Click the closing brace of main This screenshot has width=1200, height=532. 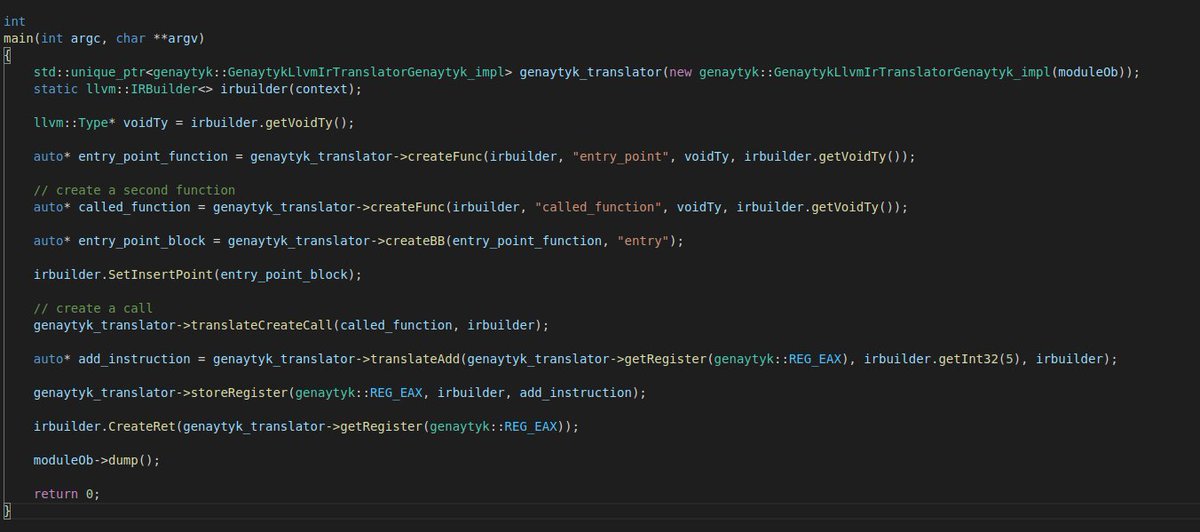point(7,512)
